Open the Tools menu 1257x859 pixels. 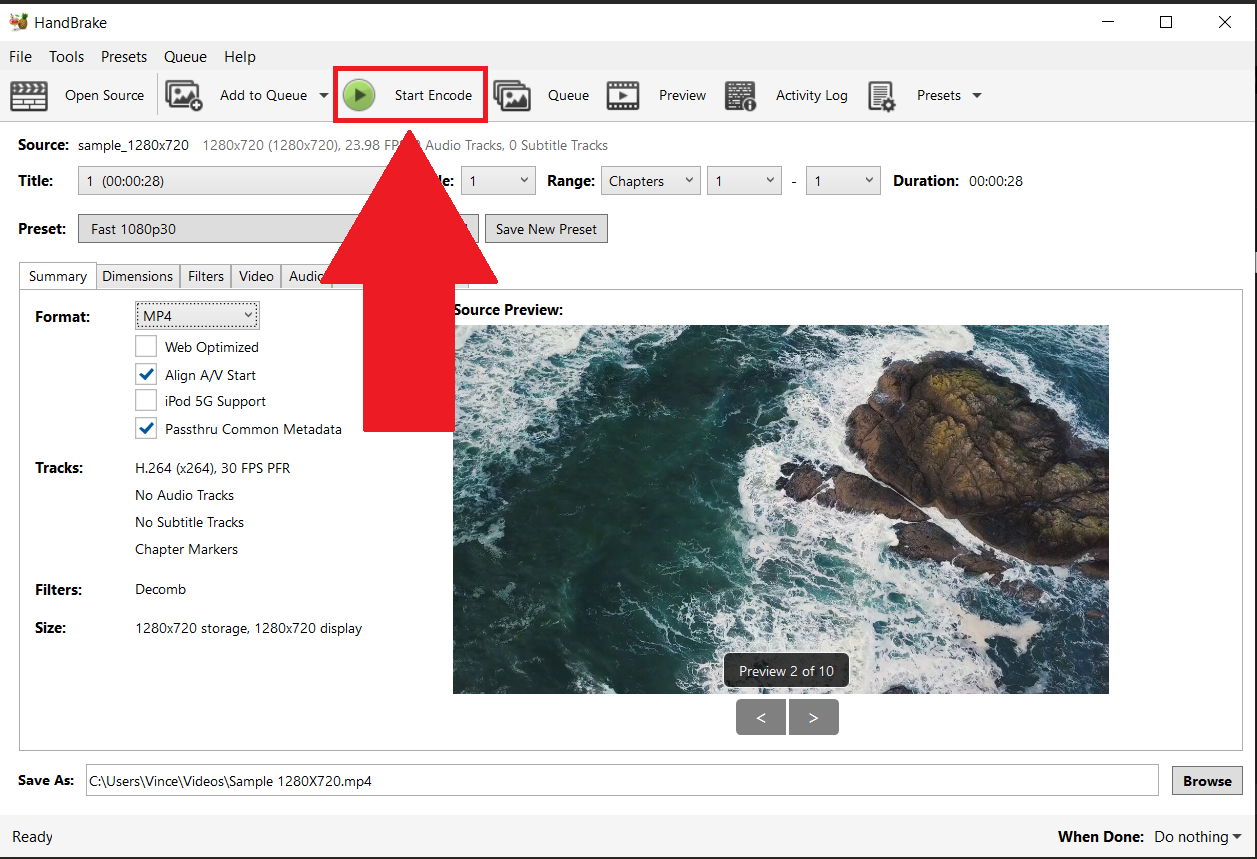point(66,57)
